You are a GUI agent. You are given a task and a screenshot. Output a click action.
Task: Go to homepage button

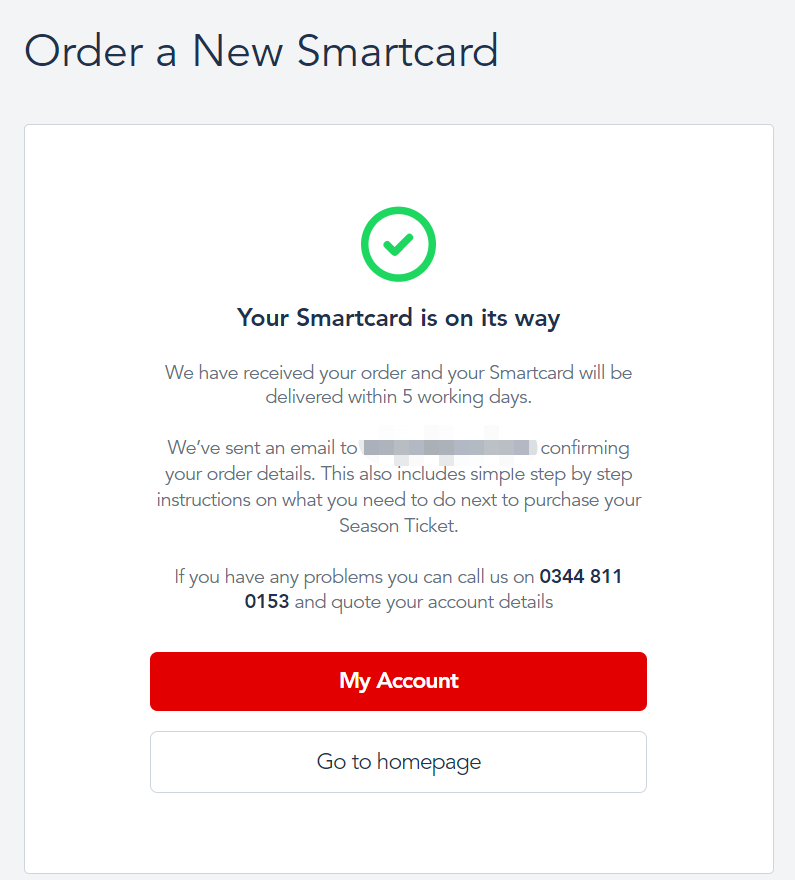click(398, 762)
